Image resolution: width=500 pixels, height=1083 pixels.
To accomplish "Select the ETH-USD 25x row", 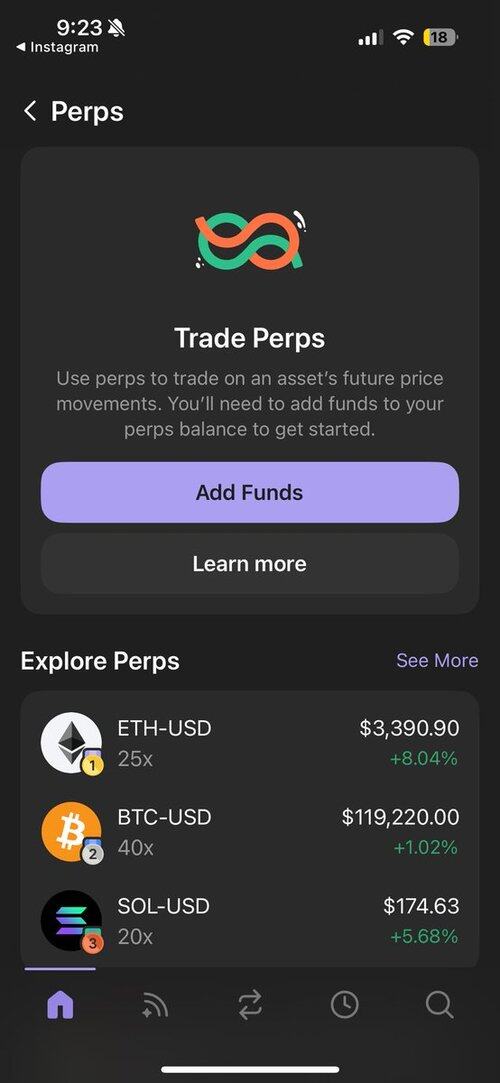I will click(250, 743).
